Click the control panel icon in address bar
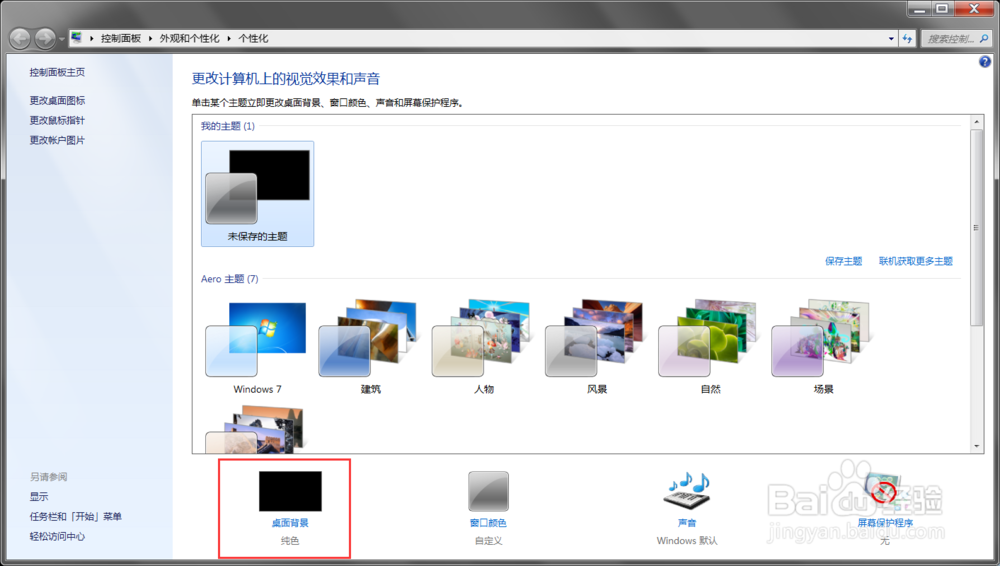Image resolution: width=1000 pixels, height=566 pixels. point(77,38)
